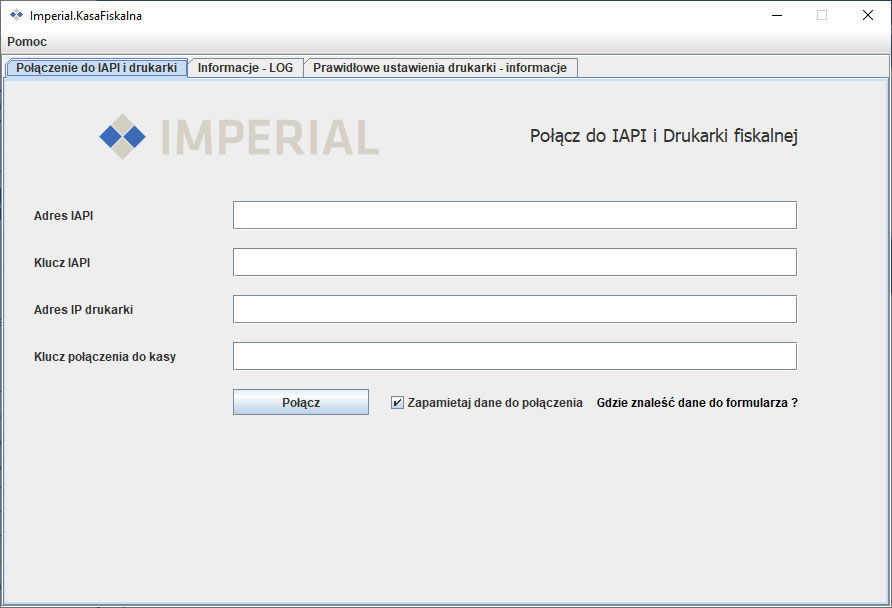892x608 pixels.
Task: Switch to Połączenie do IAPI i drukarki tab
Action: pyautogui.click(x=96, y=68)
